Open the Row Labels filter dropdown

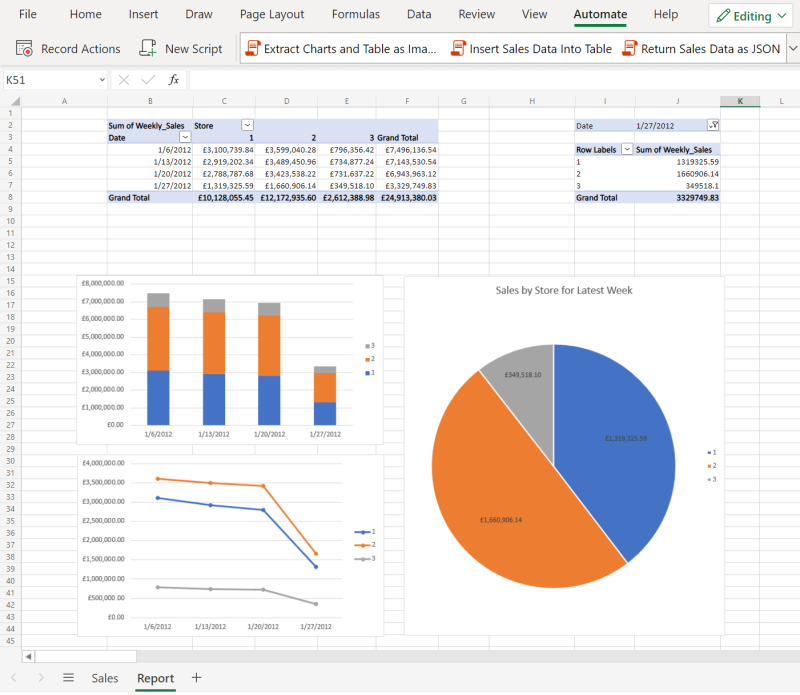pos(627,149)
